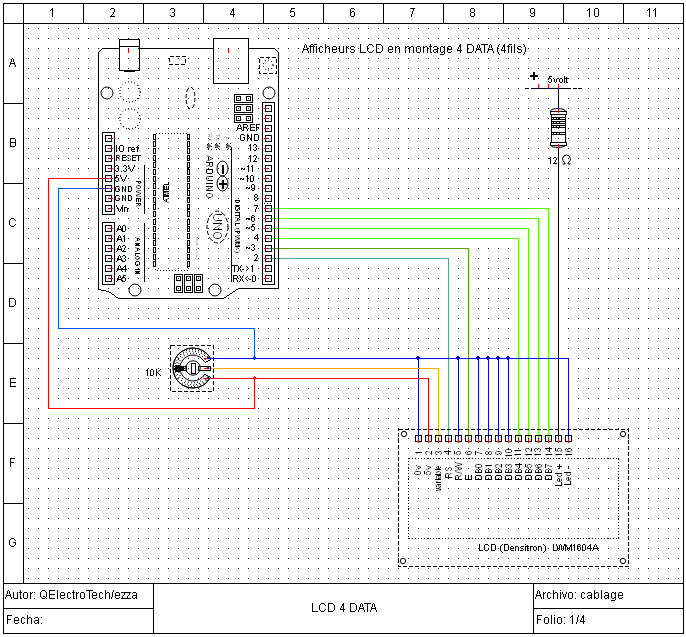
Task: Select the LCD display screen rectangle
Action: coord(513,498)
